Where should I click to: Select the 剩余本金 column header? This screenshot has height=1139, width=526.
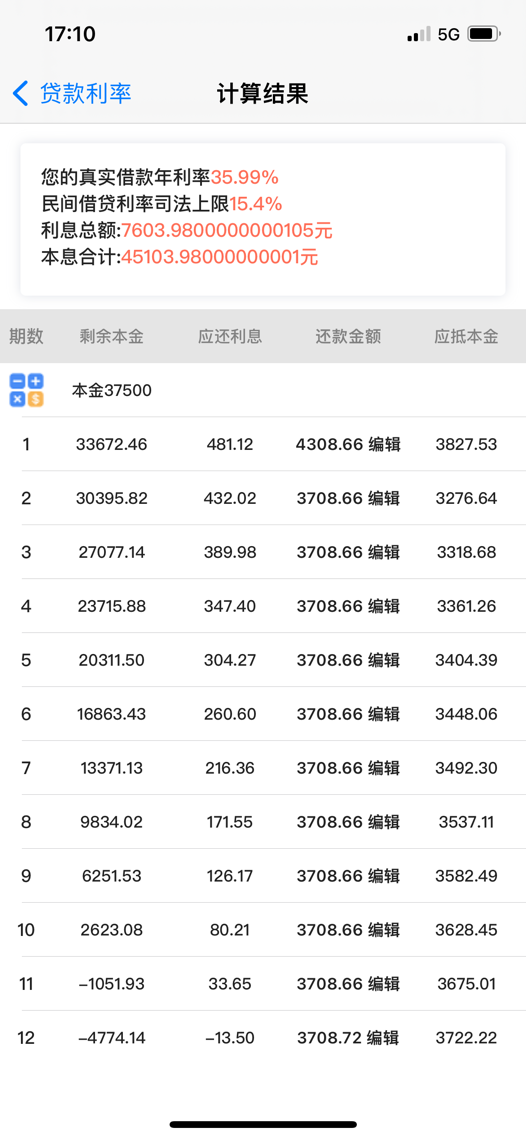(x=111, y=336)
